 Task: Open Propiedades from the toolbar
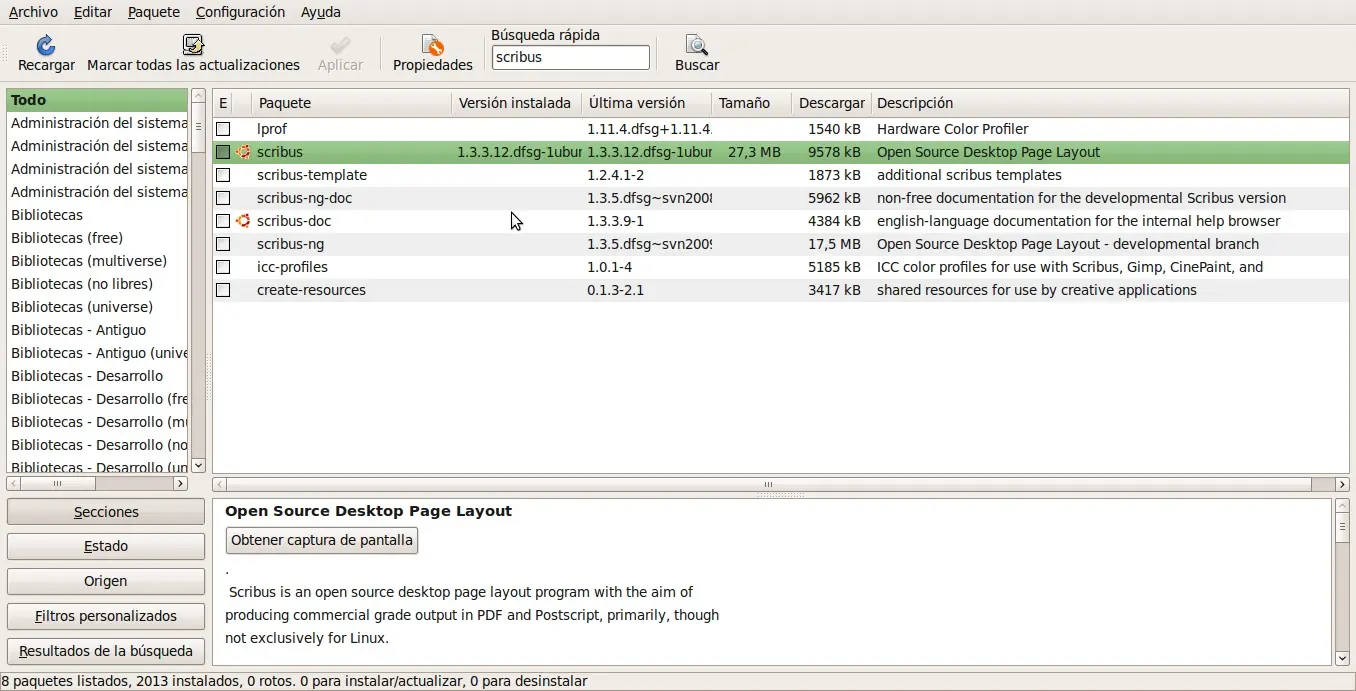432,54
